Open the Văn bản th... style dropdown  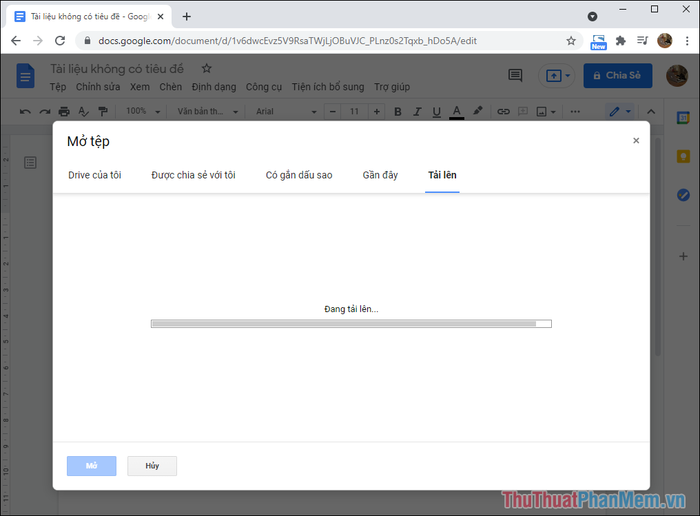[208, 111]
